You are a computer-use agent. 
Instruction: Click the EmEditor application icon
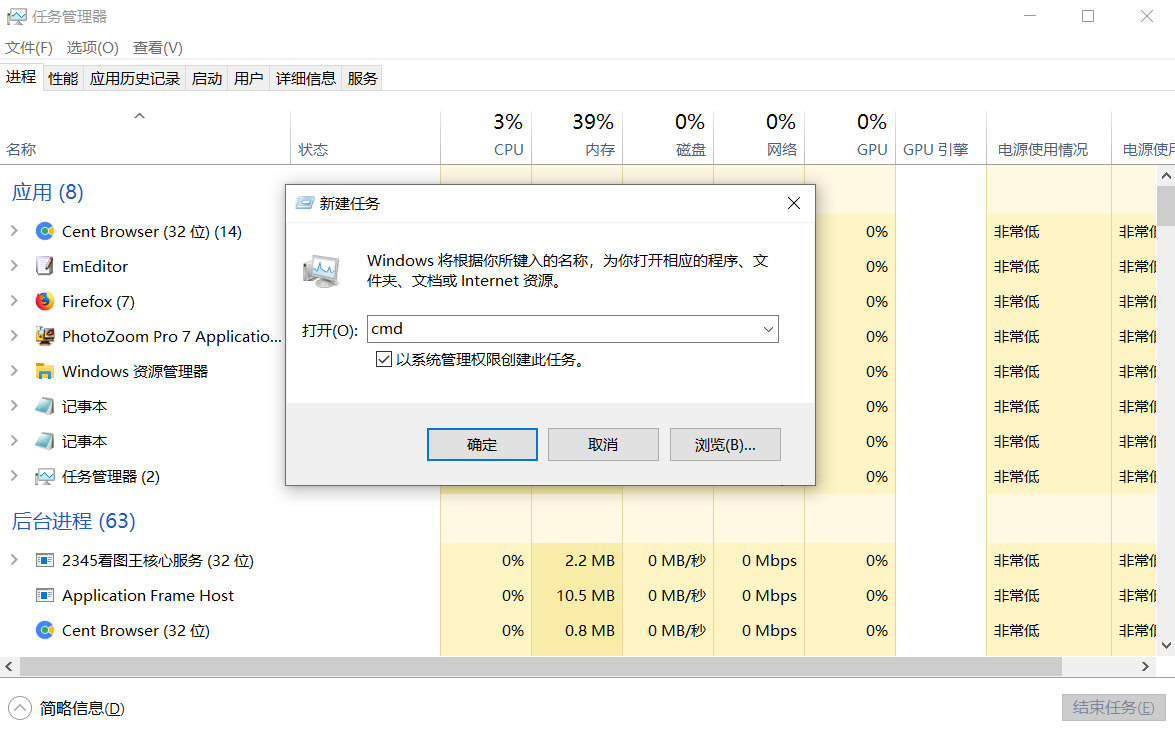(x=44, y=266)
